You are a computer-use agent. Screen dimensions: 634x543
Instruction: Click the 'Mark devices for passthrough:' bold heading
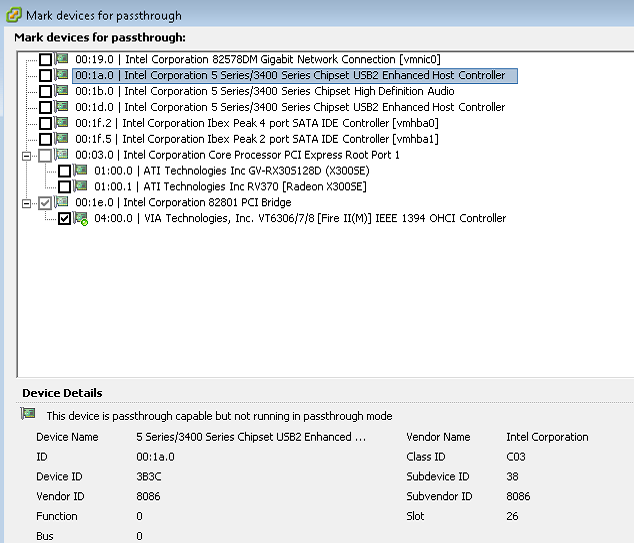point(100,38)
